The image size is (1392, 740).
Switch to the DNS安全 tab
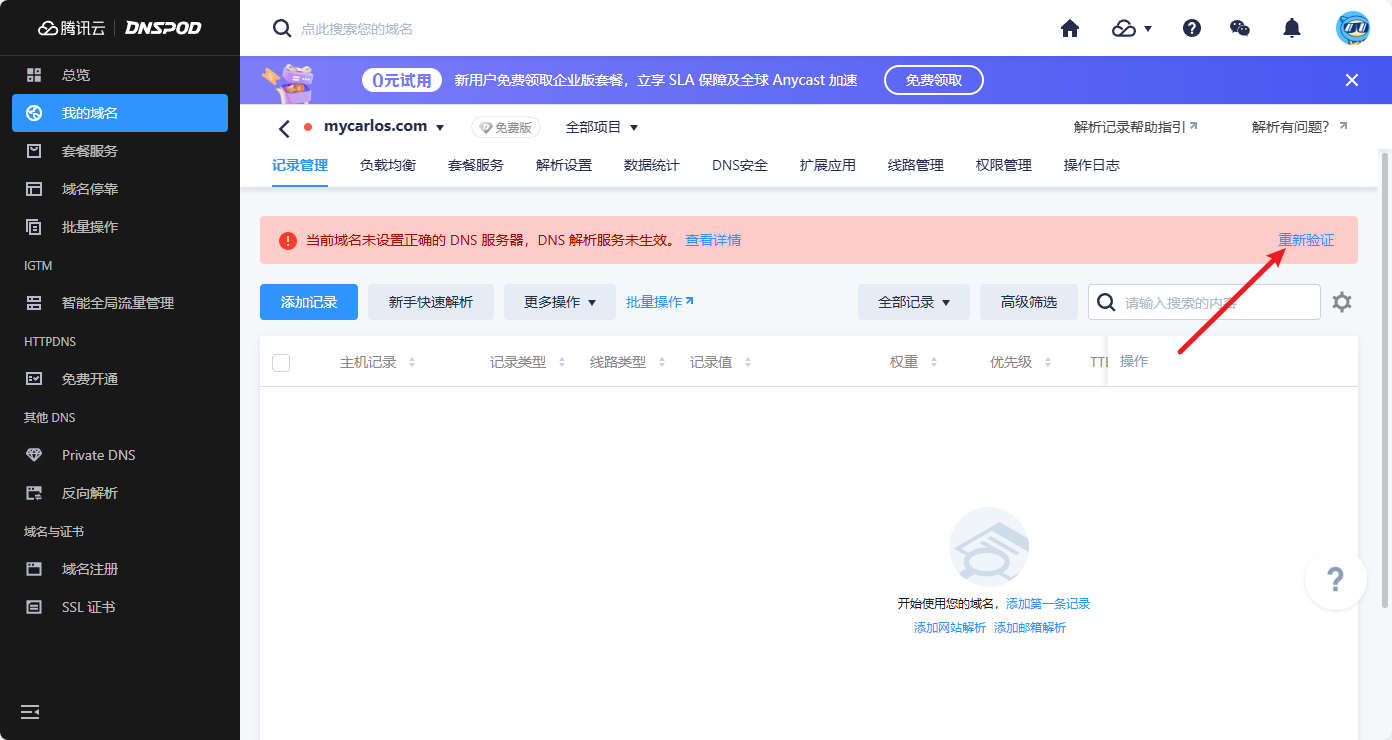(x=740, y=165)
